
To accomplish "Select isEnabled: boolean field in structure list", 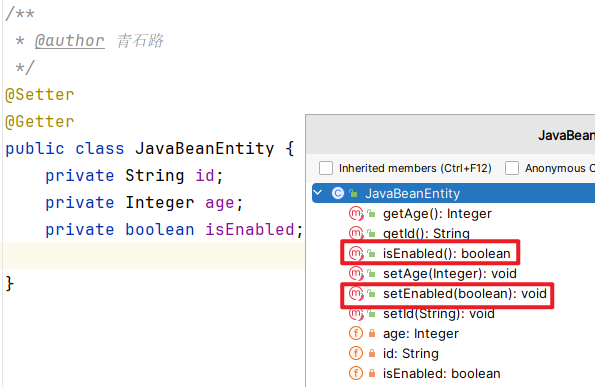I will [x=441, y=373].
